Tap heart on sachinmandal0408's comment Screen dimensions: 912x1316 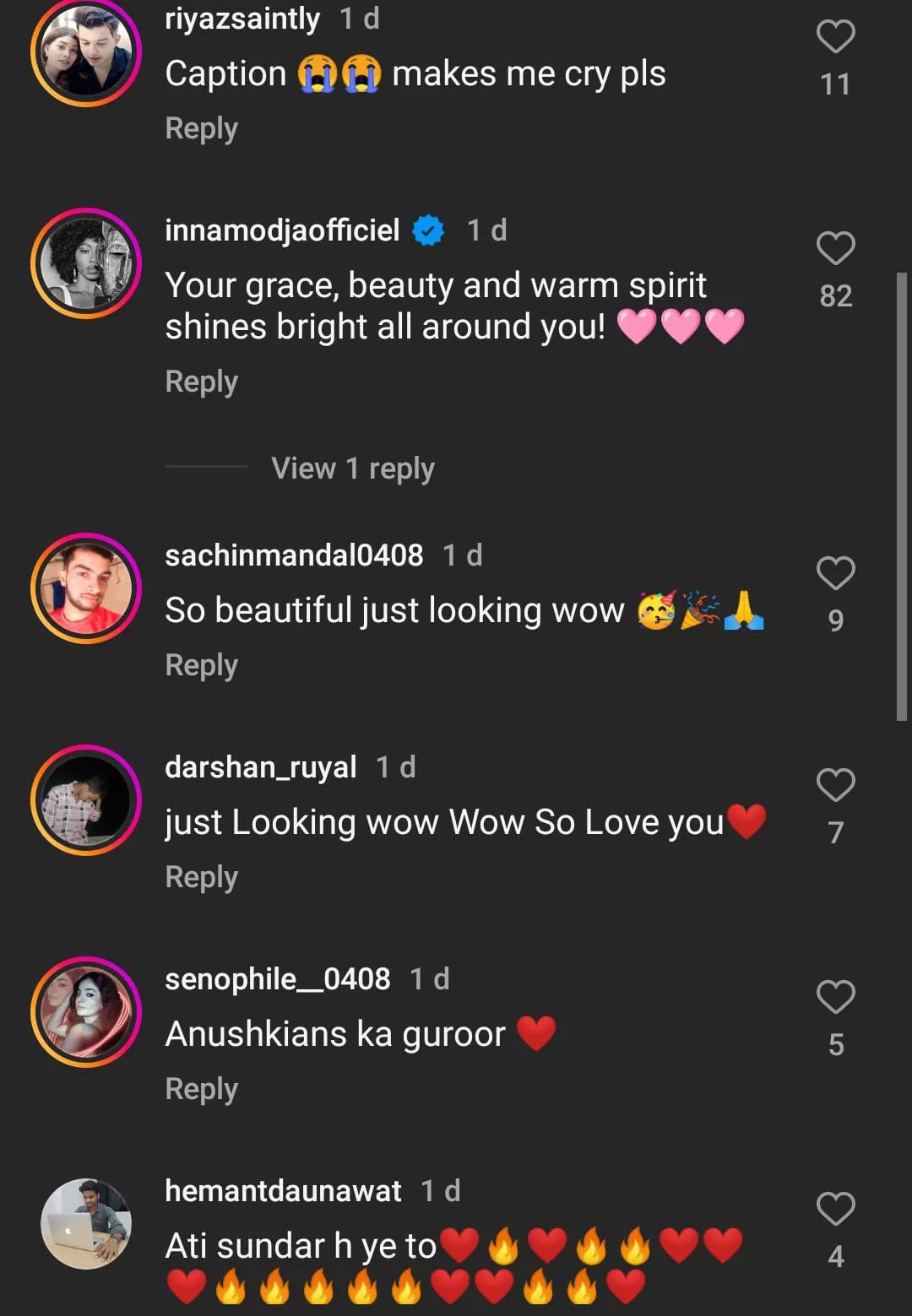pyautogui.click(x=835, y=573)
